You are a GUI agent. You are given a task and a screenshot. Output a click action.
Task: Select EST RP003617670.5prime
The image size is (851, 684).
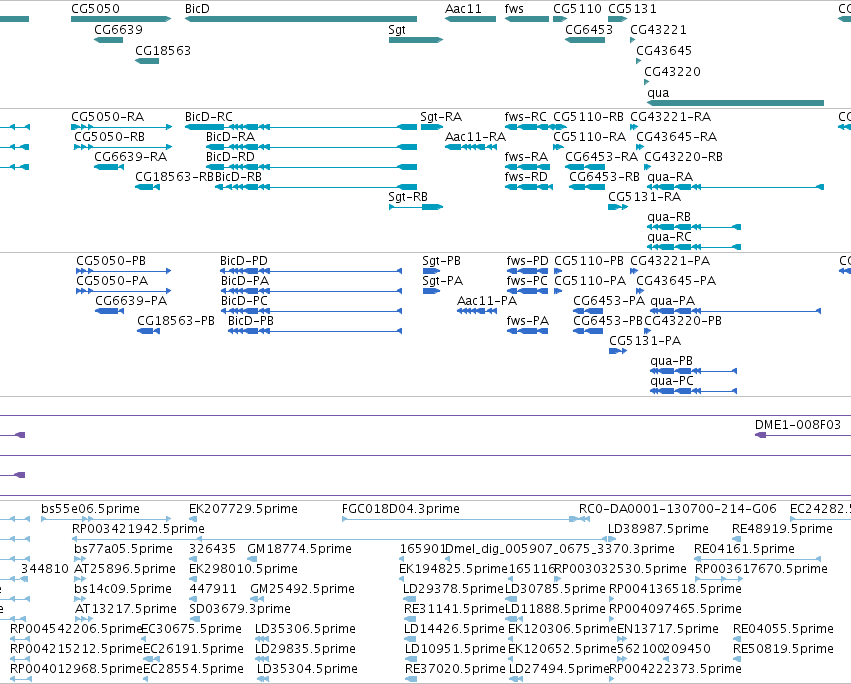point(719,579)
